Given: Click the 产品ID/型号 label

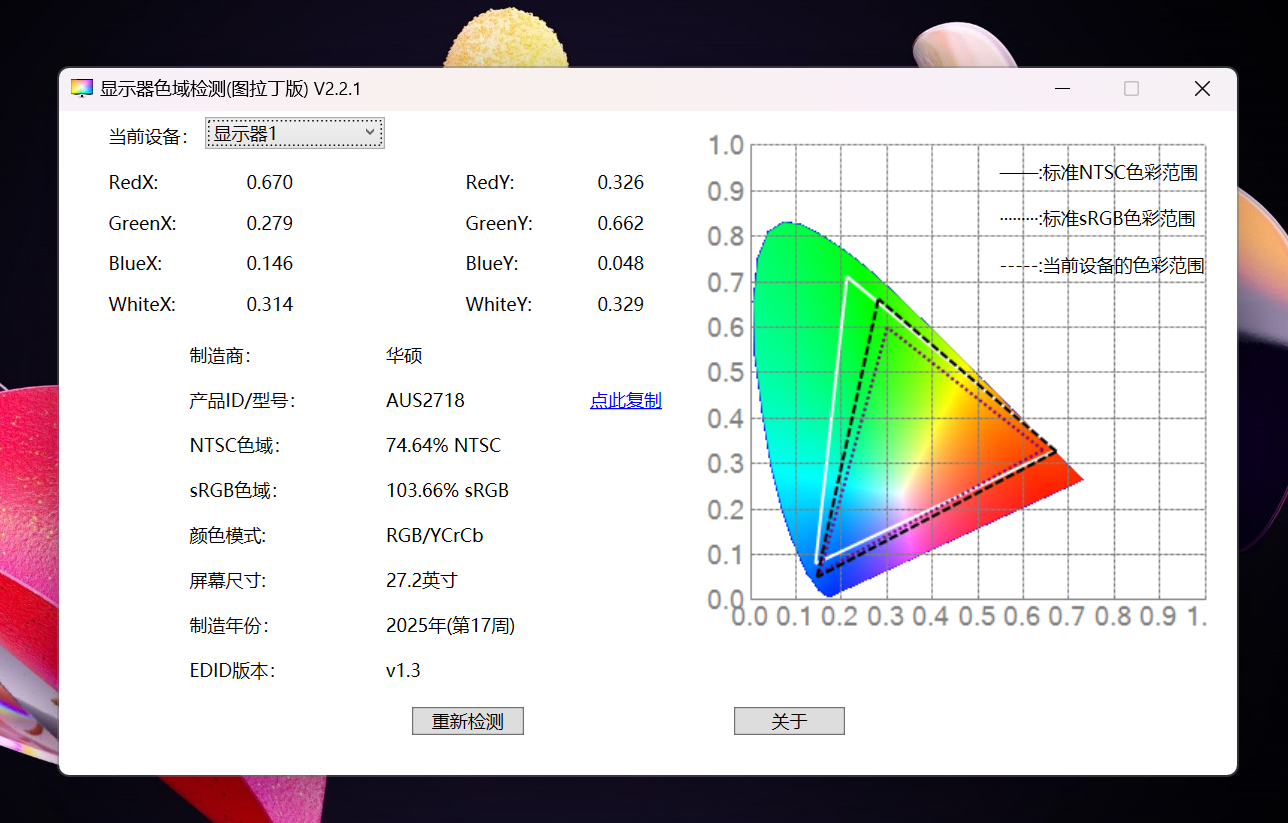Looking at the screenshot, I should pos(242,401).
